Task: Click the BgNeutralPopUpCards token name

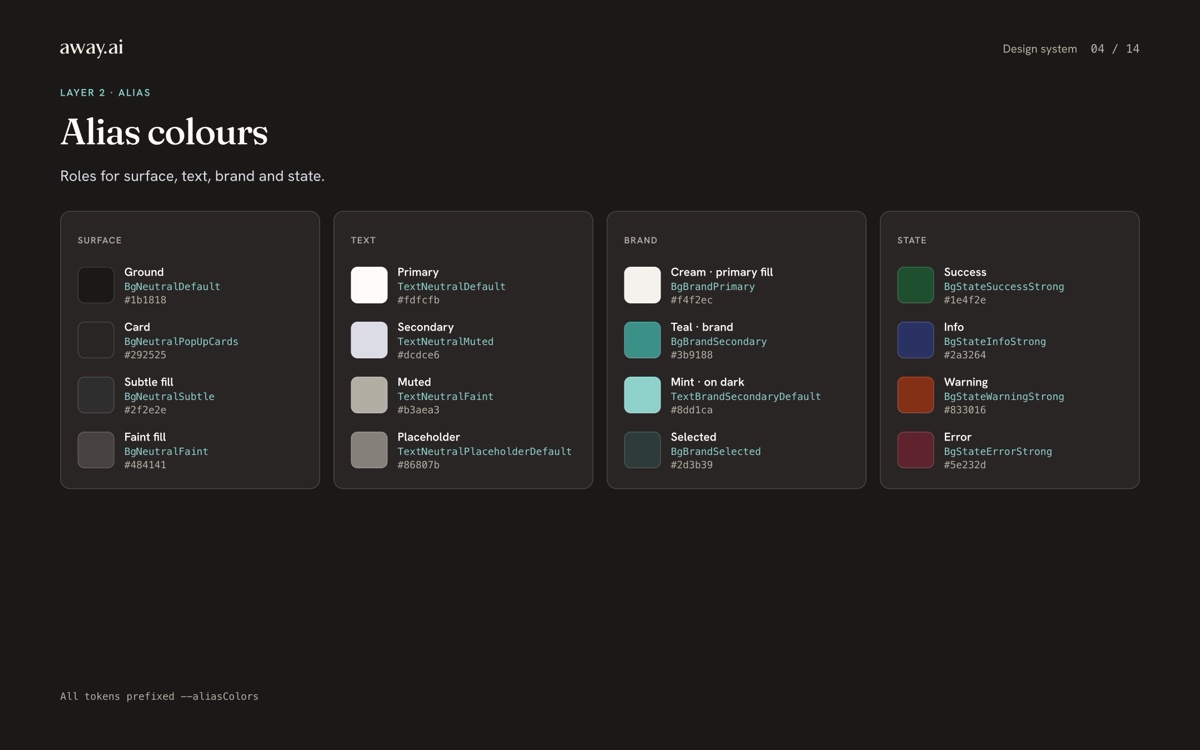Action: (x=181, y=342)
